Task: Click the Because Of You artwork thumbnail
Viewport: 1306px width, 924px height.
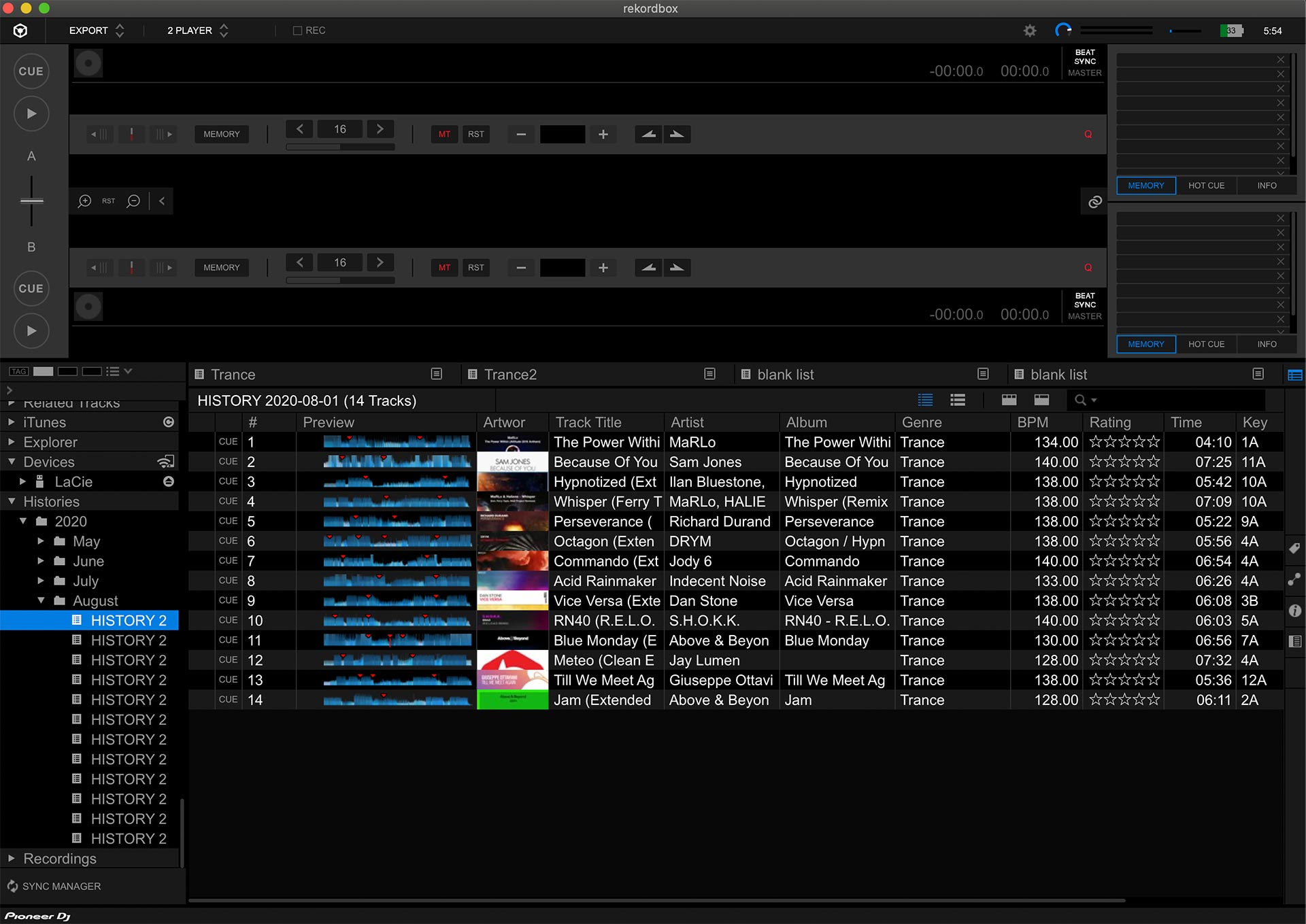Action: [513, 462]
